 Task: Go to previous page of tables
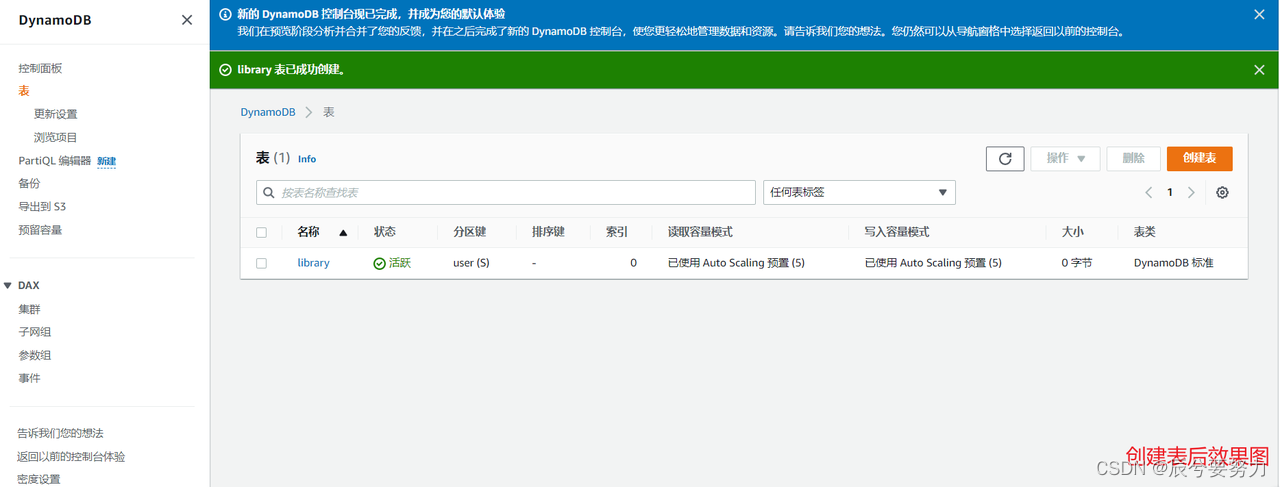(1149, 192)
